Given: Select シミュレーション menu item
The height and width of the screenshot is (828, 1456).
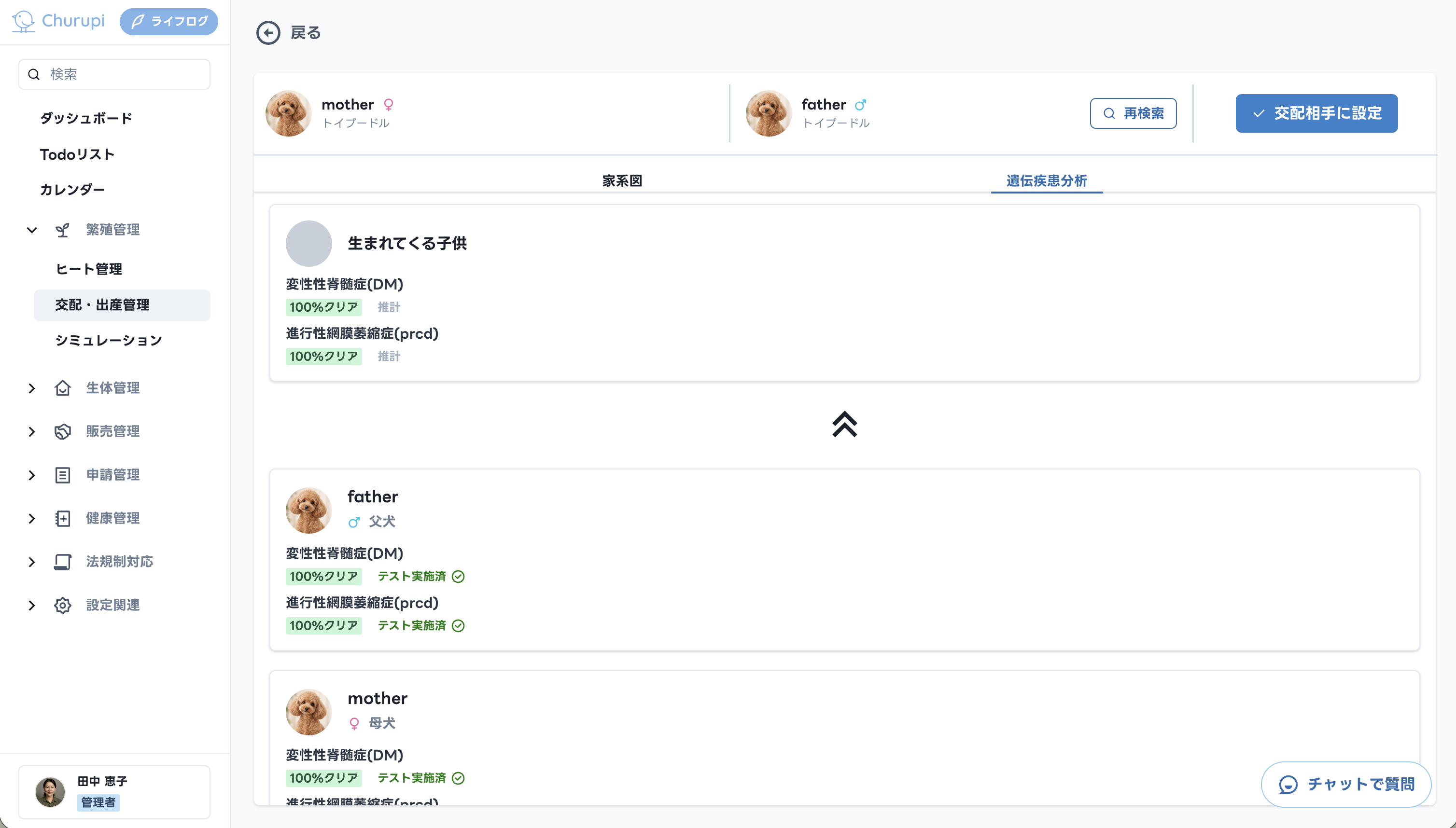Looking at the screenshot, I should [x=109, y=341].
